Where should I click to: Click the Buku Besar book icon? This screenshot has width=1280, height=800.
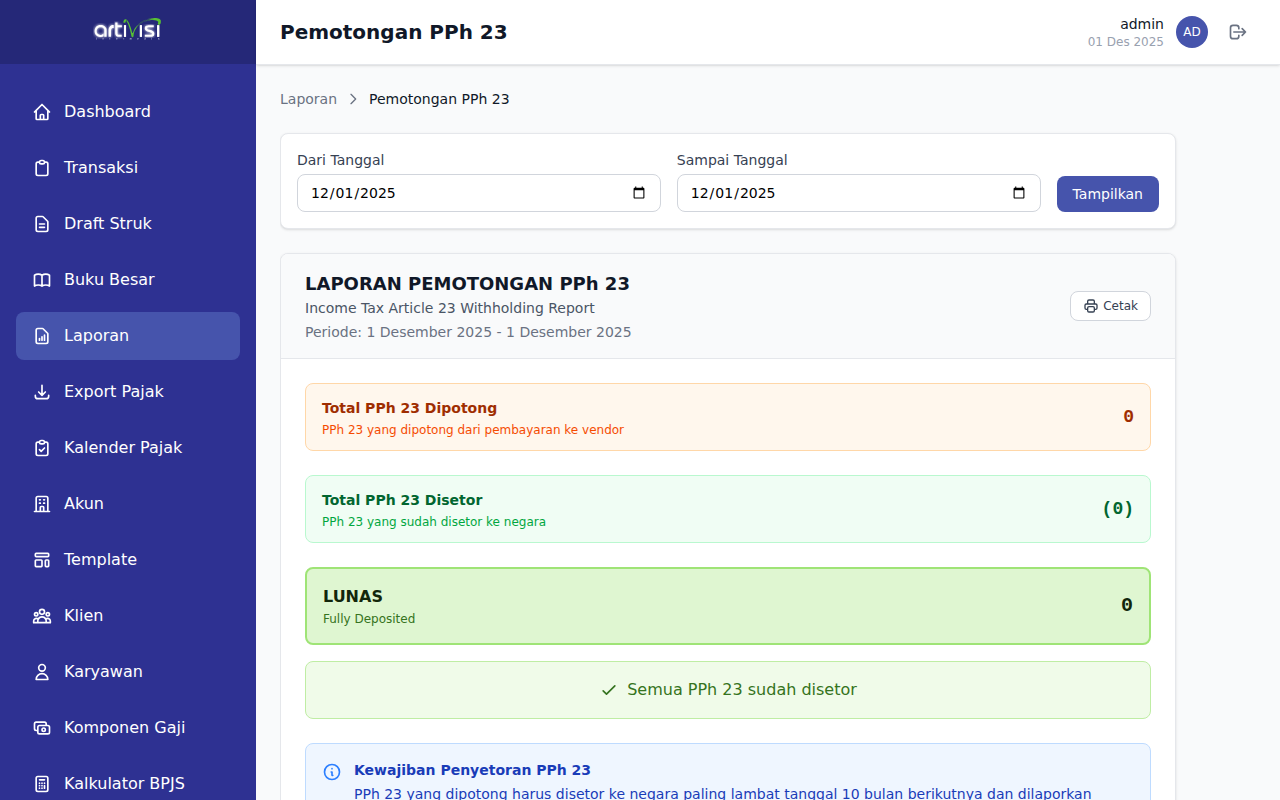point(42,280)
